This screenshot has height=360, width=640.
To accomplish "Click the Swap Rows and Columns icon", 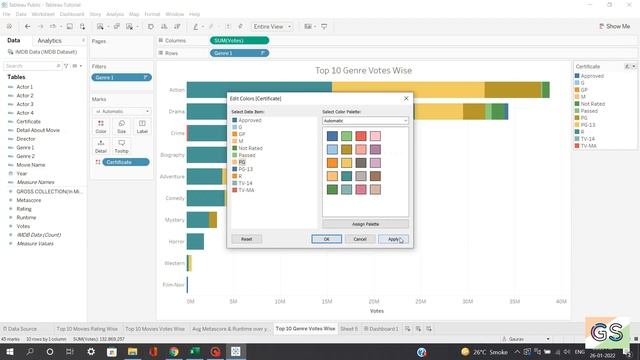I will (x=151, y=27).
